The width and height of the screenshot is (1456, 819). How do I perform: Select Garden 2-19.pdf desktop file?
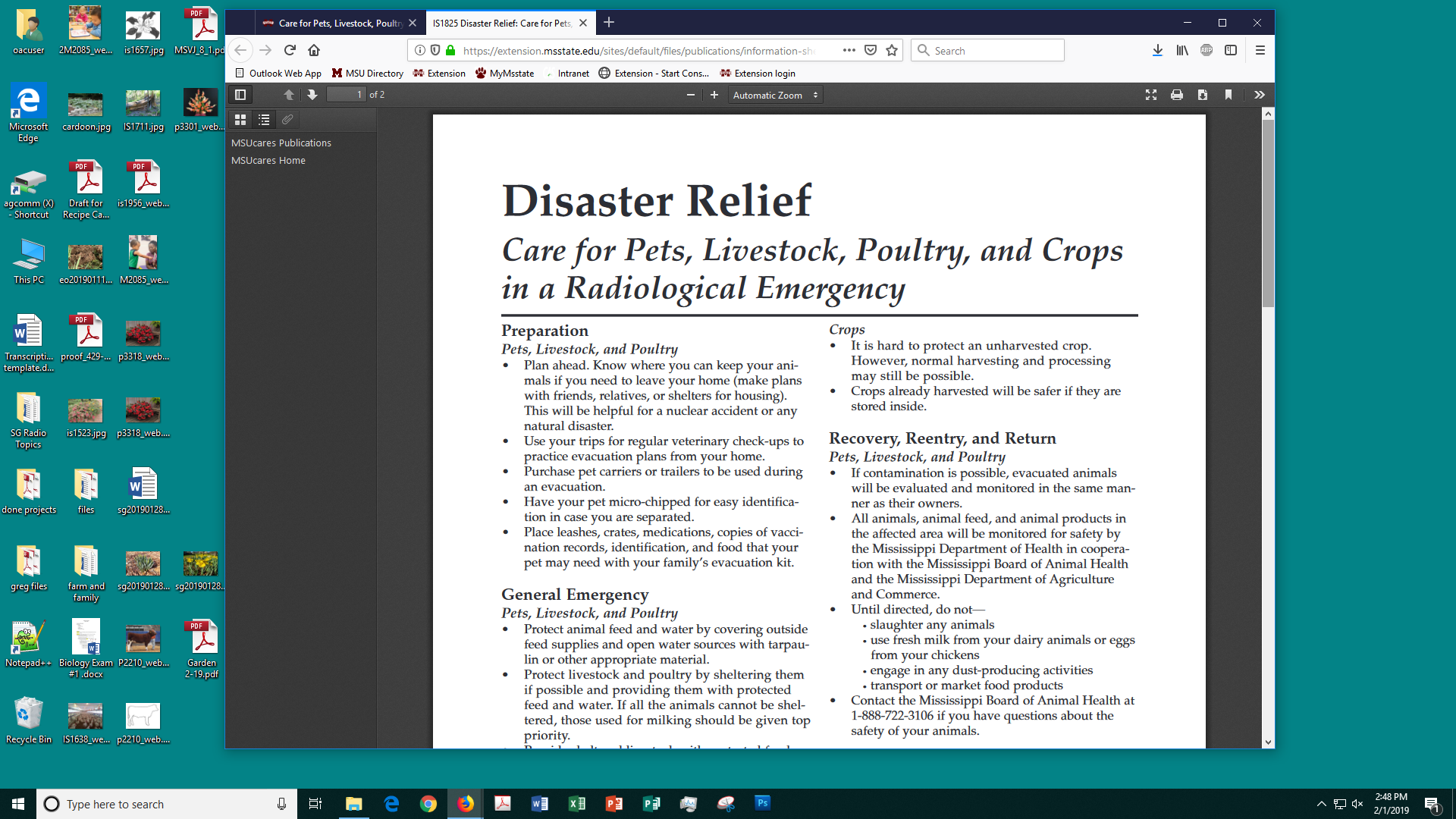click(x=202, y=649)
